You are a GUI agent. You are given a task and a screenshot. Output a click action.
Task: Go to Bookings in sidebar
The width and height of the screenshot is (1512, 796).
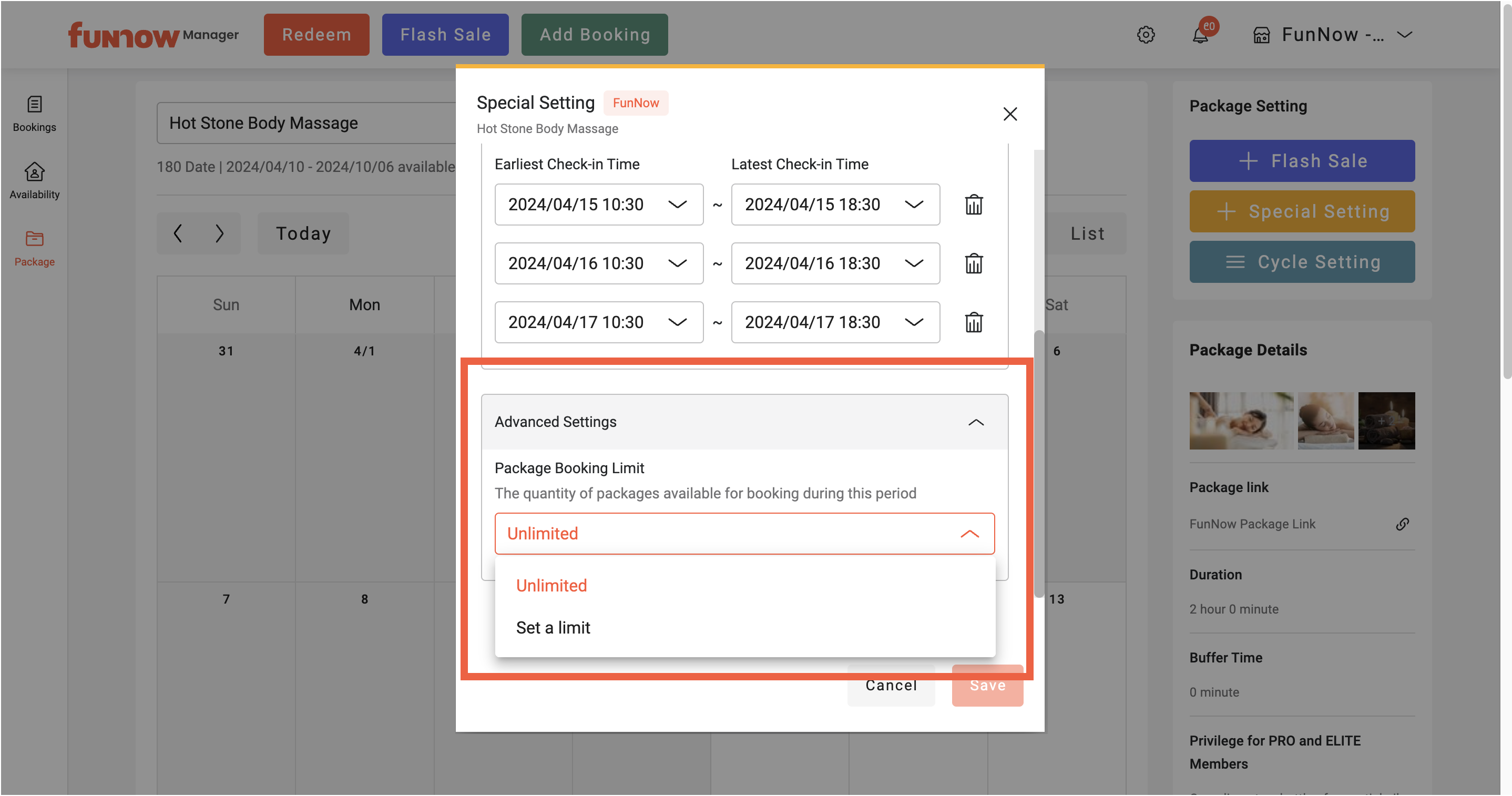coord(34,114)
